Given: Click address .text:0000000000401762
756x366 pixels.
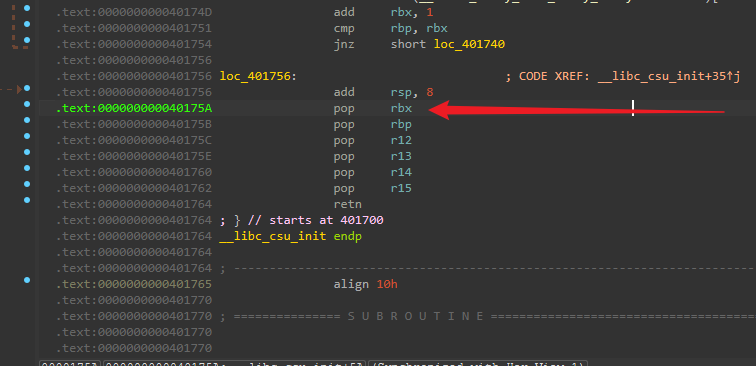Looking at the screenshot, I should point(134,188).
